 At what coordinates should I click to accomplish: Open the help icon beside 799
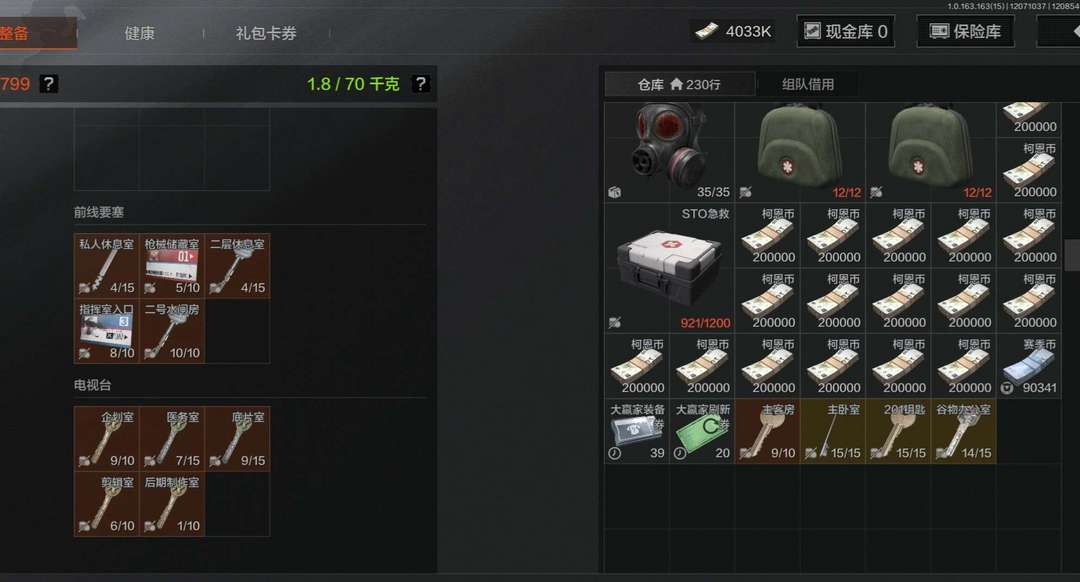point(48,84)
